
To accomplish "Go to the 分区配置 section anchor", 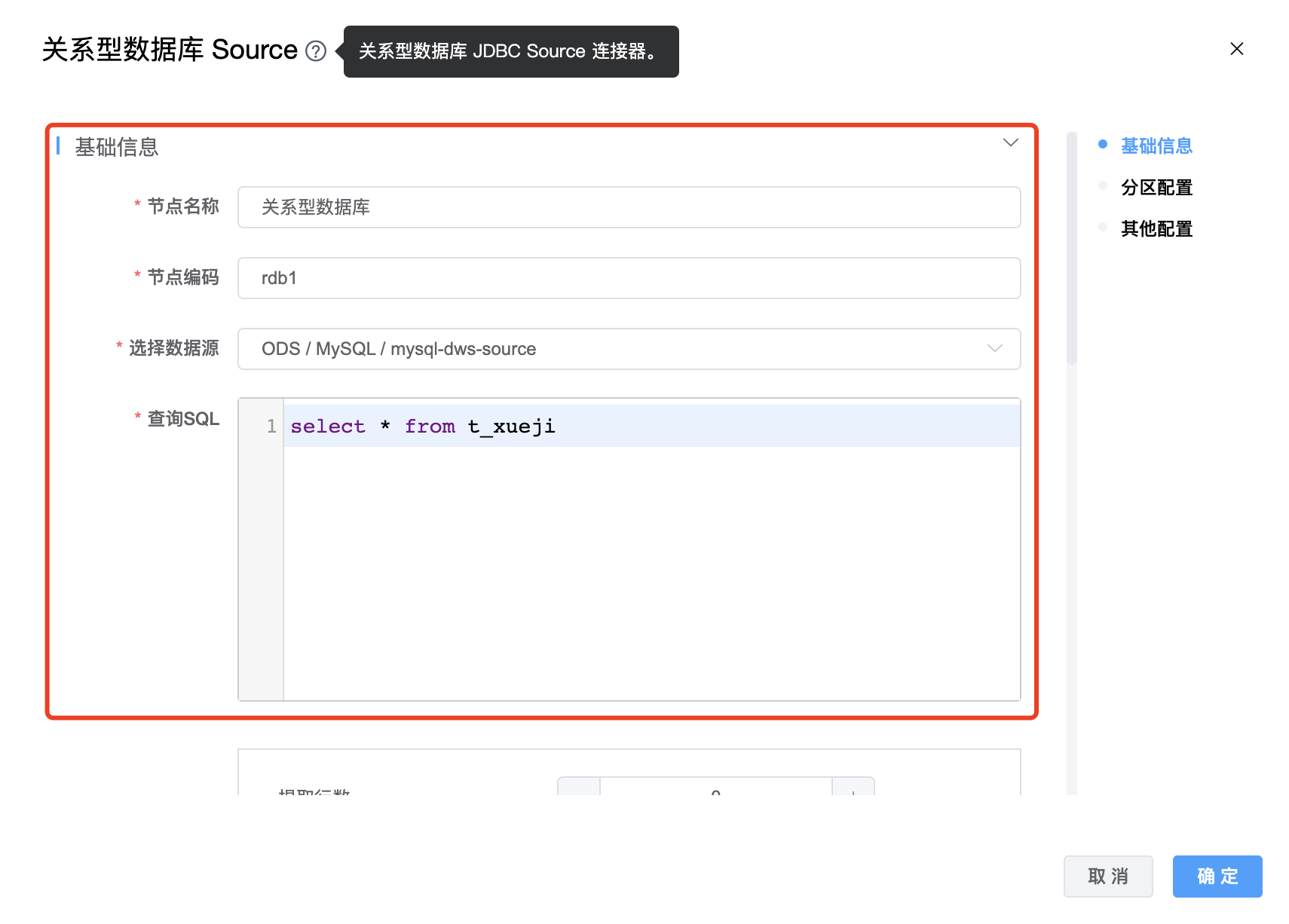I will pyautogui.click(x=1156, y=188).
